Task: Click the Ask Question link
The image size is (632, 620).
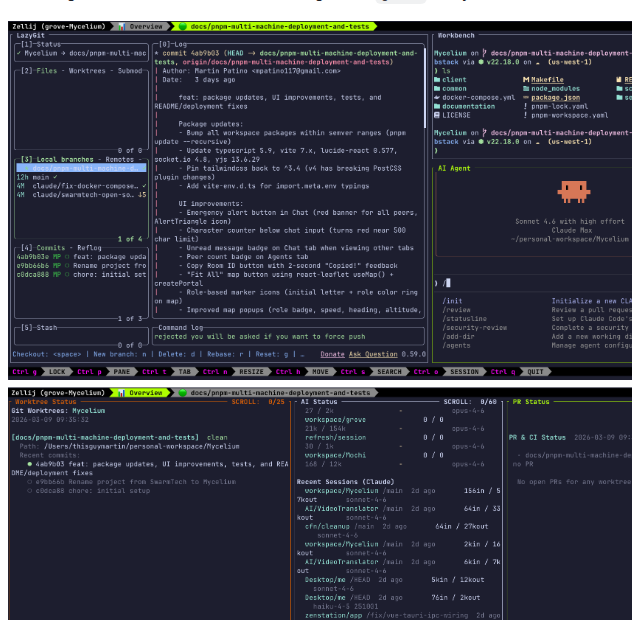Action: coord(372,354)
